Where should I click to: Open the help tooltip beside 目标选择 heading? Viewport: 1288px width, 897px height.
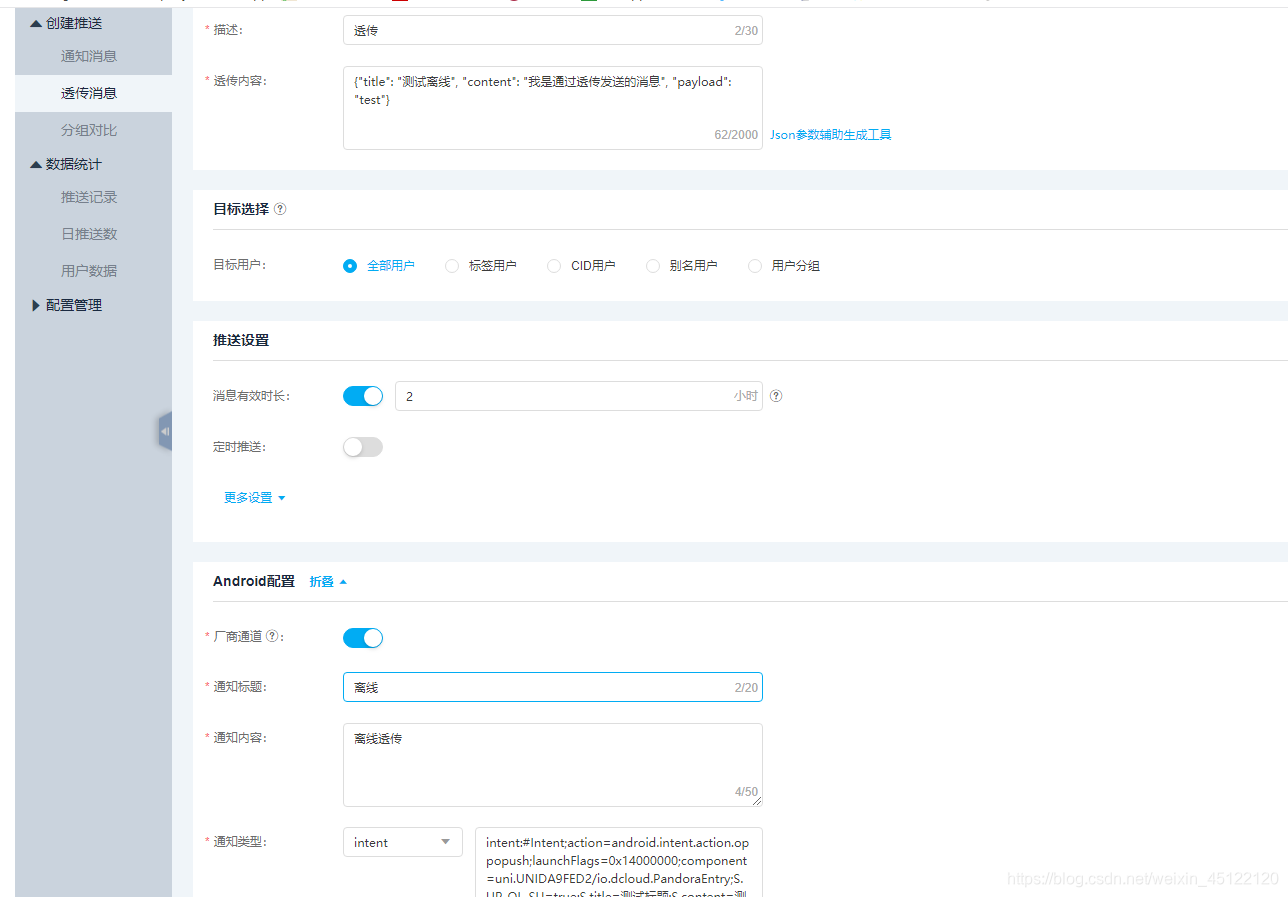coord(280,208)
